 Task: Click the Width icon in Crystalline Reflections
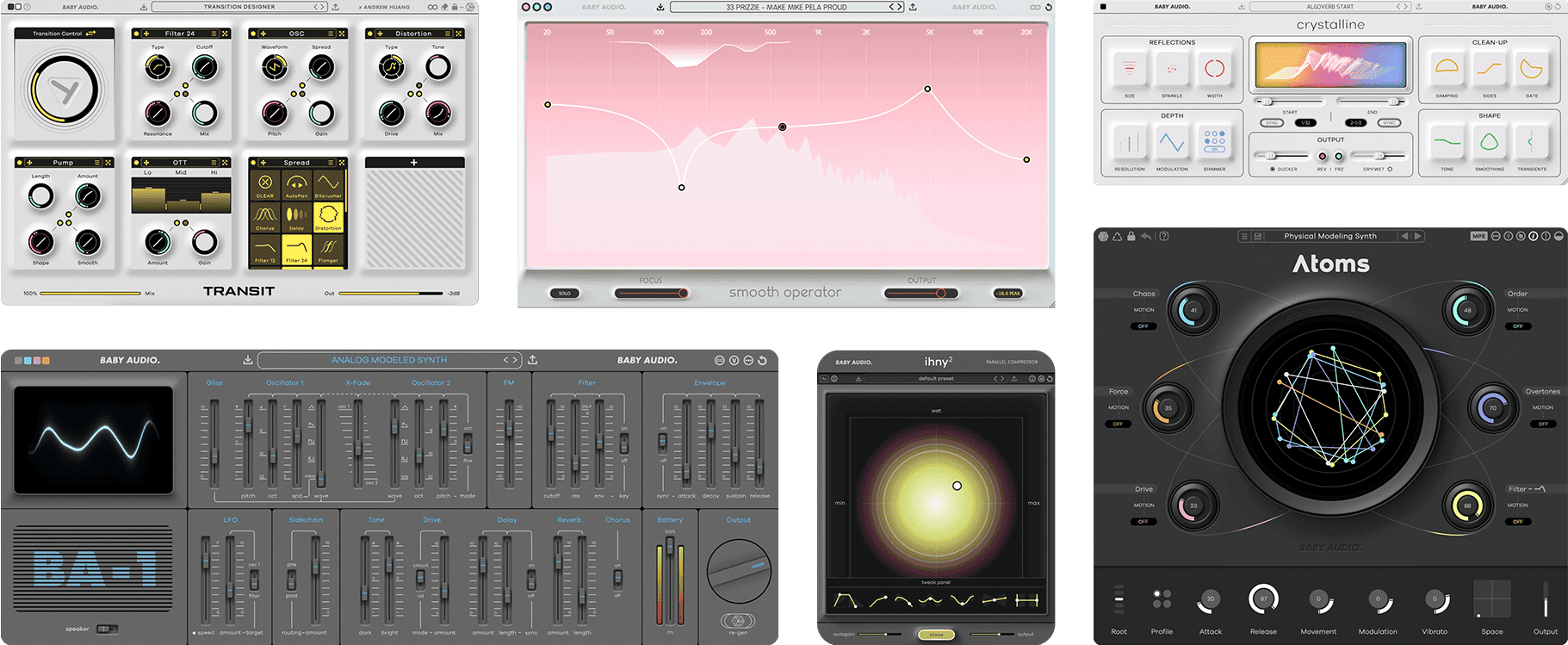(x=1214, y=69)
